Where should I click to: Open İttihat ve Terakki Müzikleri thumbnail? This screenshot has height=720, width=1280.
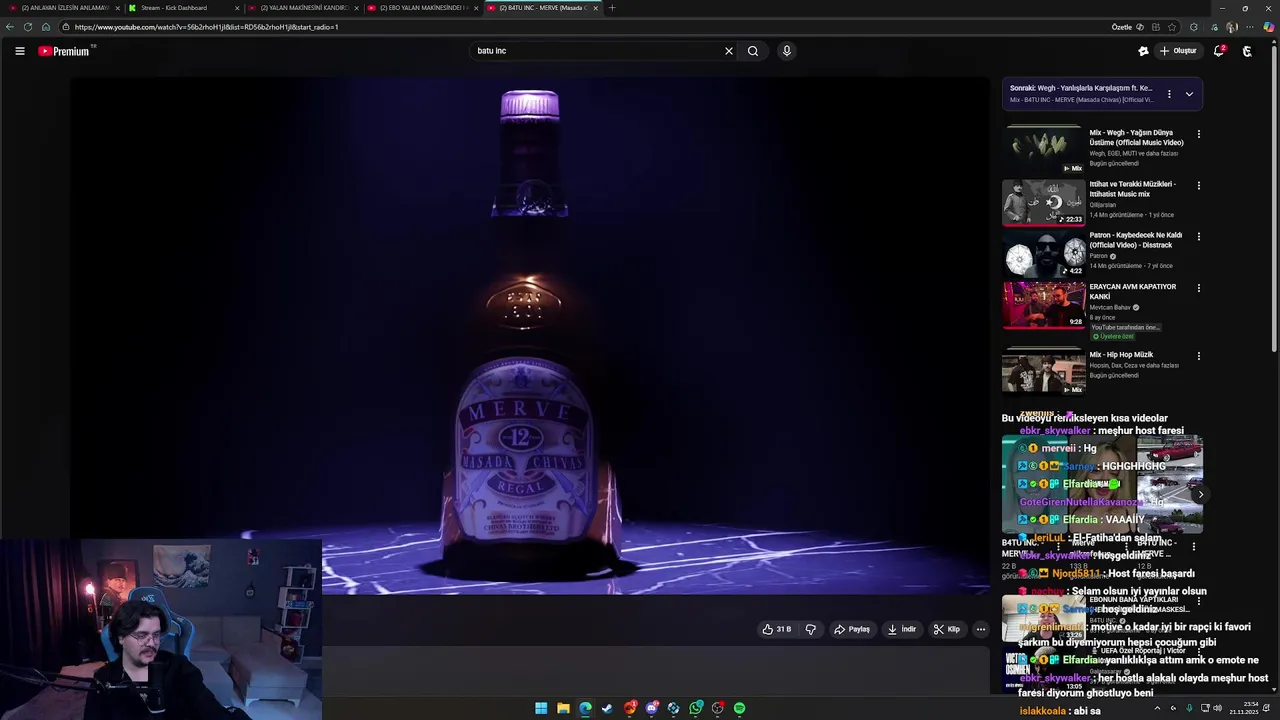coord(1043,202)
